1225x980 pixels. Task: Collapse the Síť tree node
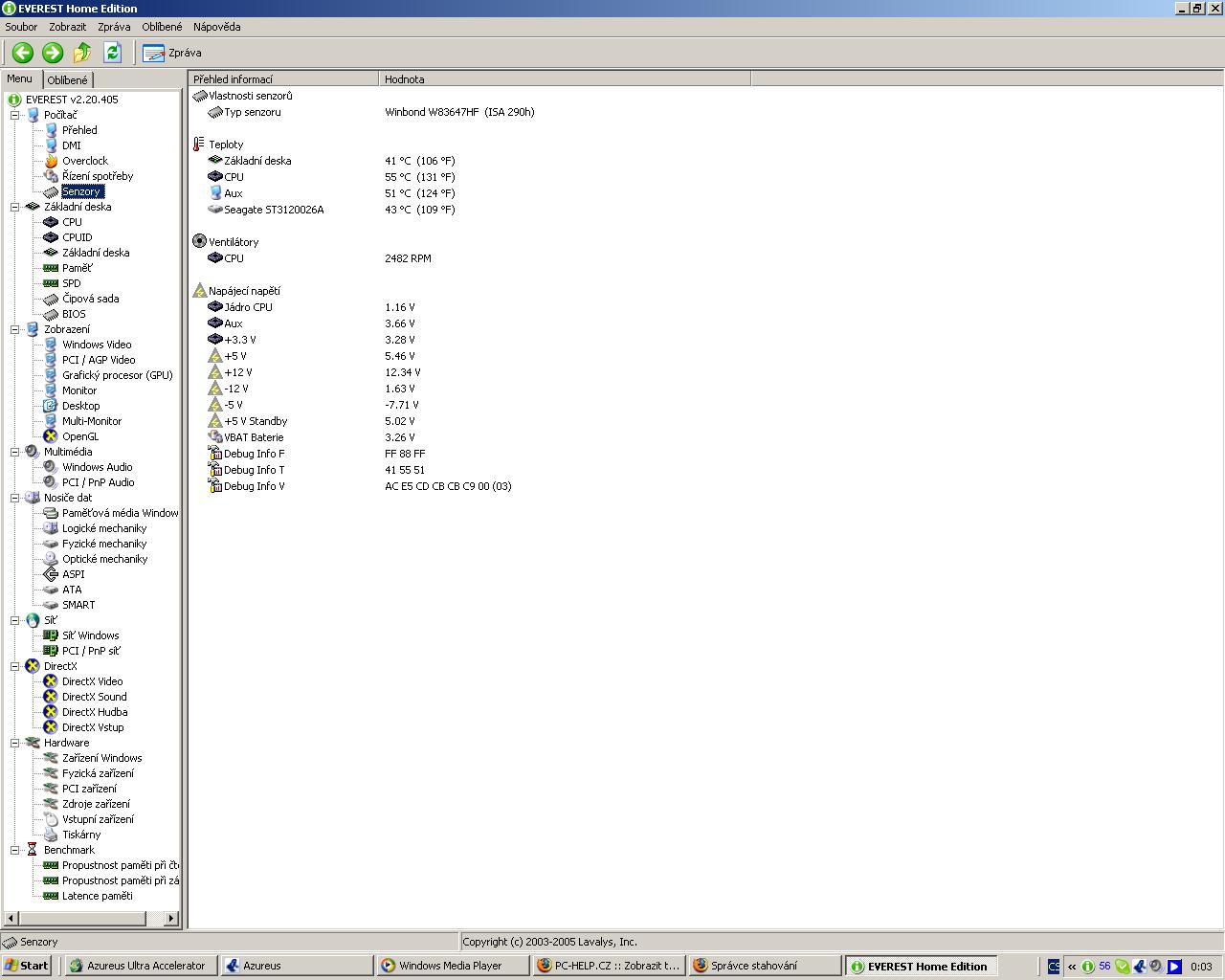coord(15,620)
